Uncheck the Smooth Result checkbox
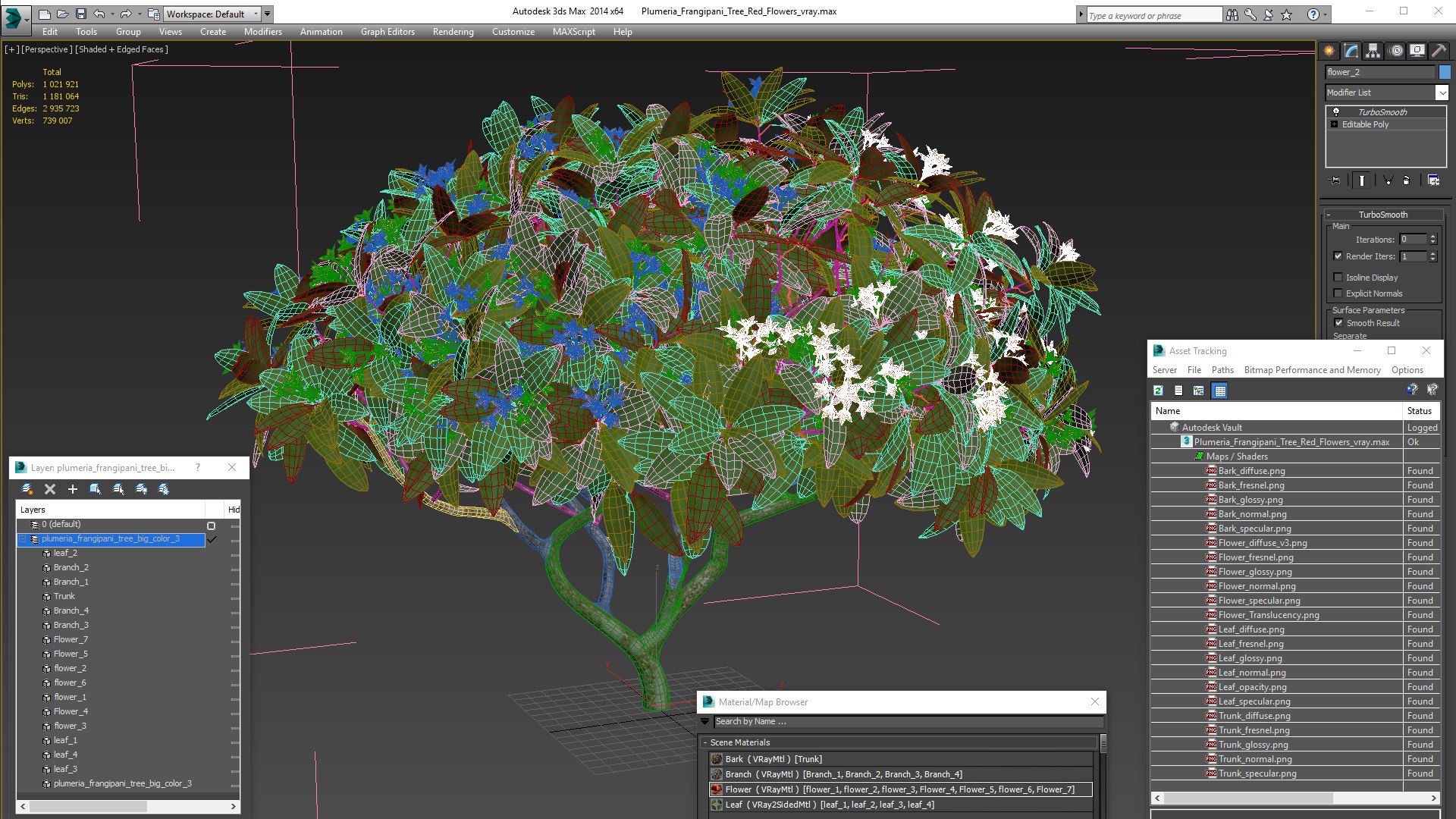This screenshot has width=1456, height=819. (1338, 323)
